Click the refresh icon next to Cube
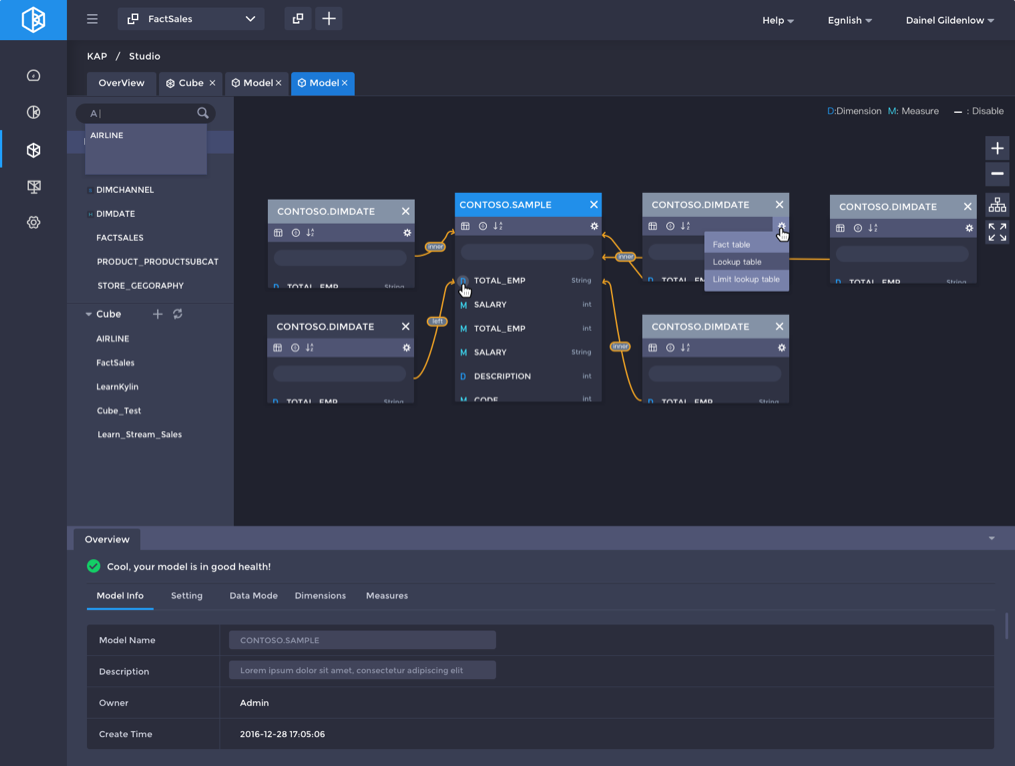Screen dimensions: 1015x766 pyautogui.click(x=178, y=314)
